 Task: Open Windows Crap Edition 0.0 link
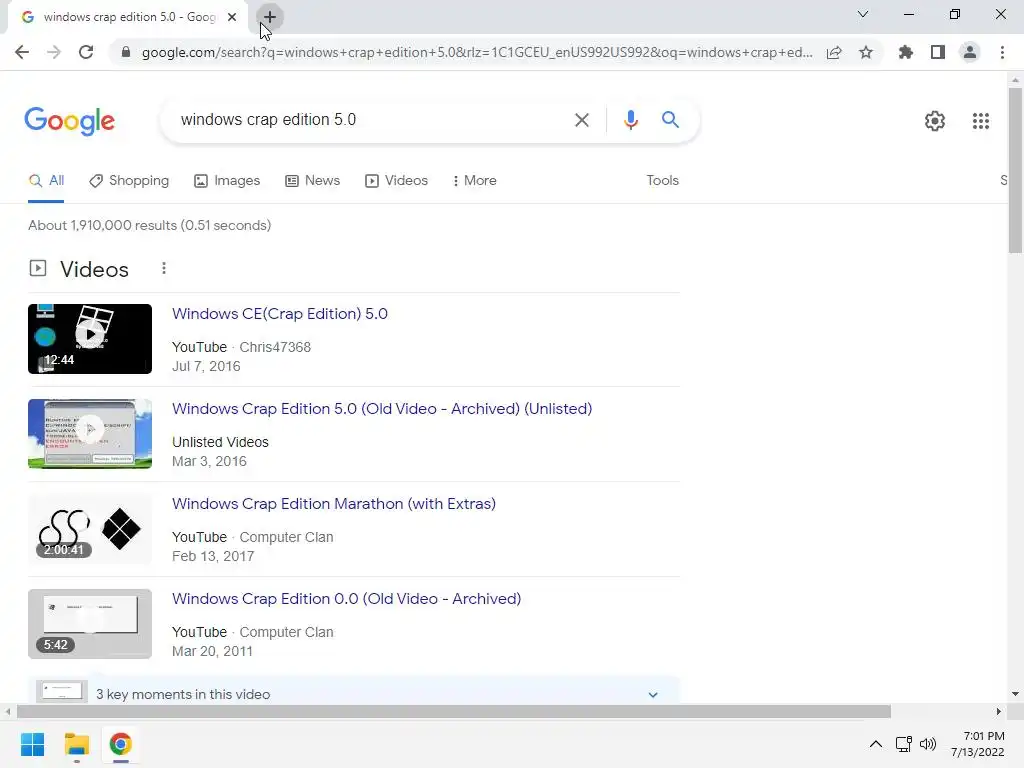[x=346, y=599]
